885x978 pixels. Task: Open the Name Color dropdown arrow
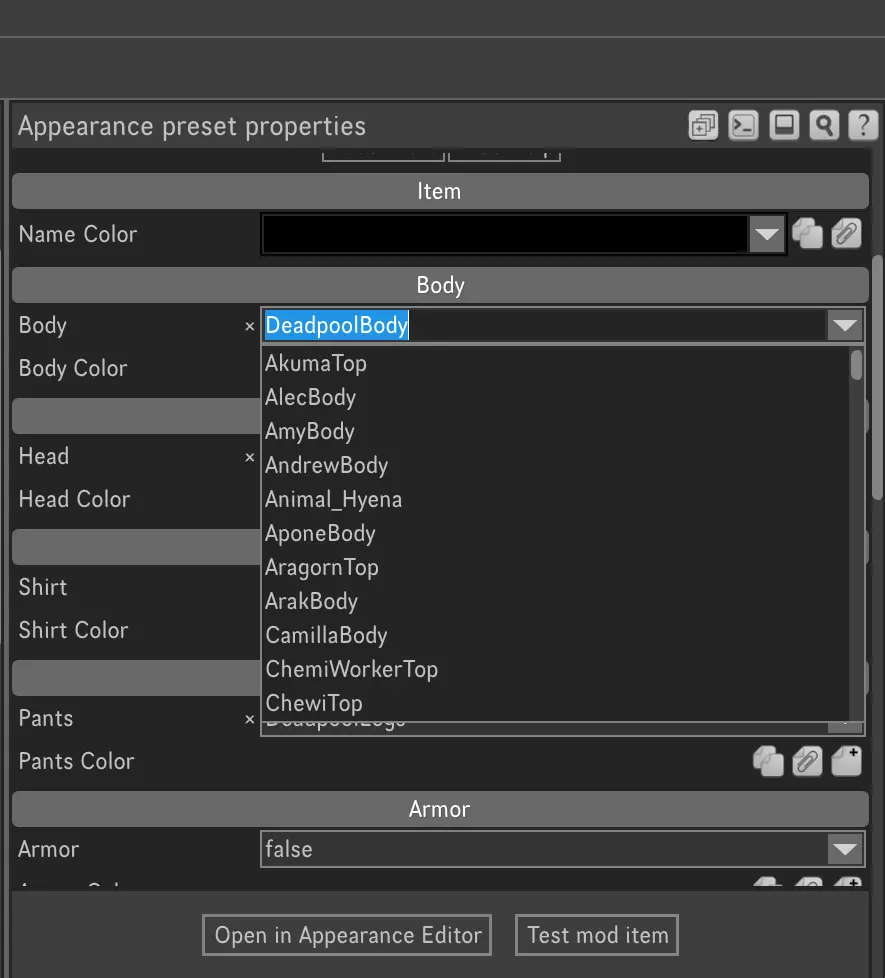coord(767,235)
